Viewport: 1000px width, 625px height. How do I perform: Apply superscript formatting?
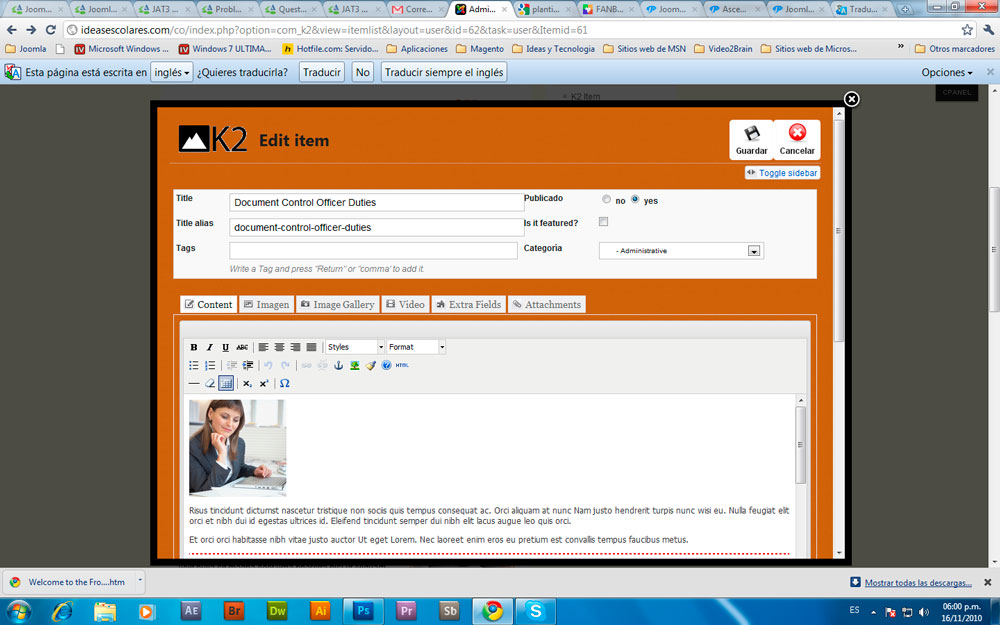[264, 383]
